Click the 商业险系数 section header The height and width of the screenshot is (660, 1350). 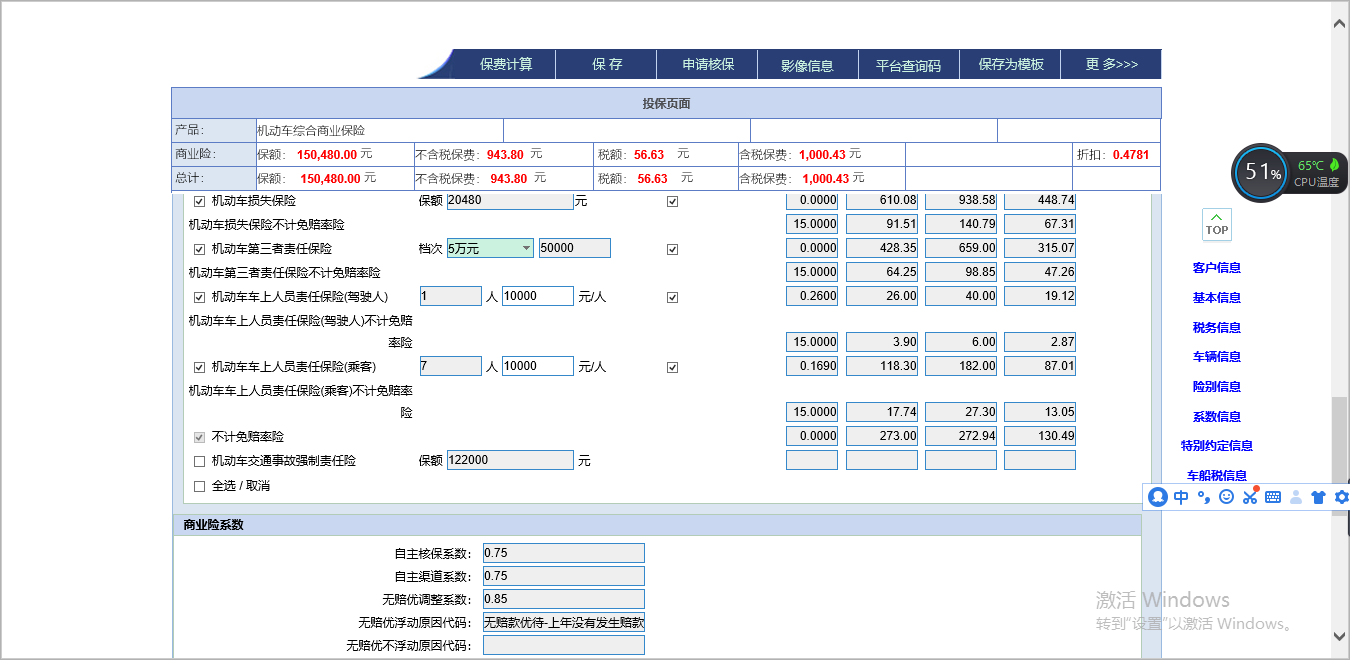[657, 525]
